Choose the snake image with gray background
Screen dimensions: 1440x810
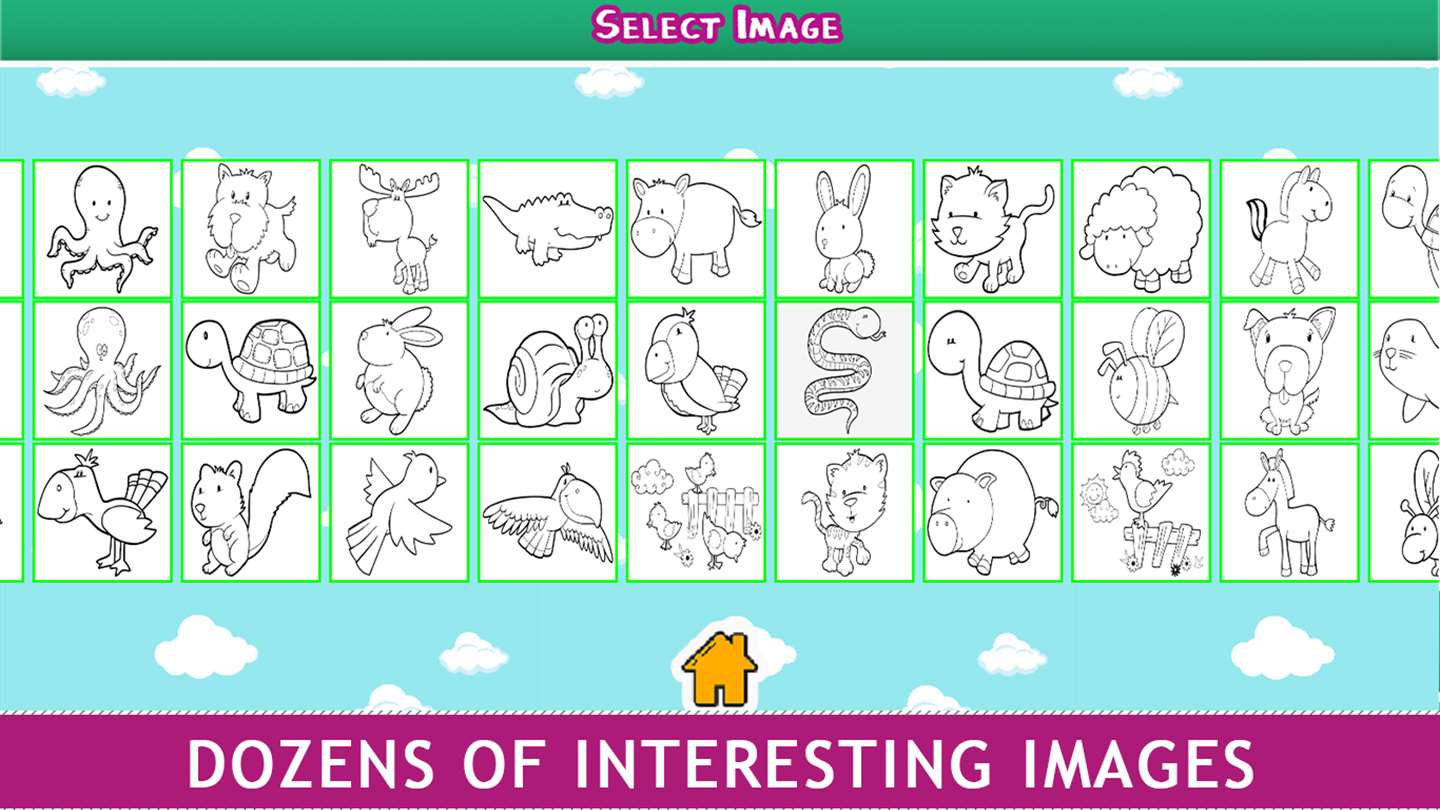(844, 371)
